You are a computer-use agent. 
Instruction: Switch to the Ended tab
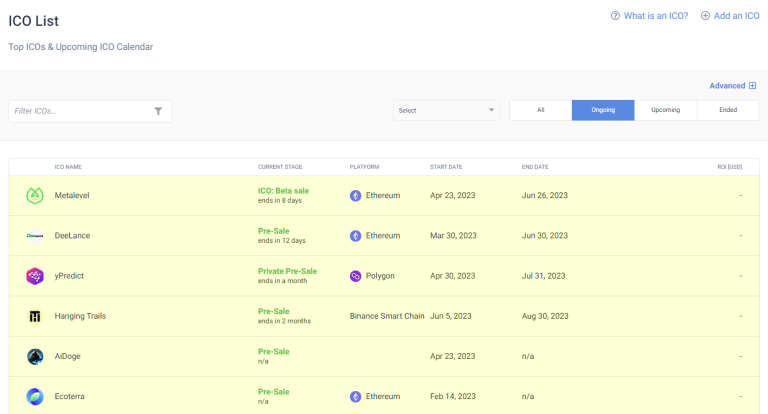pos(728,111)
